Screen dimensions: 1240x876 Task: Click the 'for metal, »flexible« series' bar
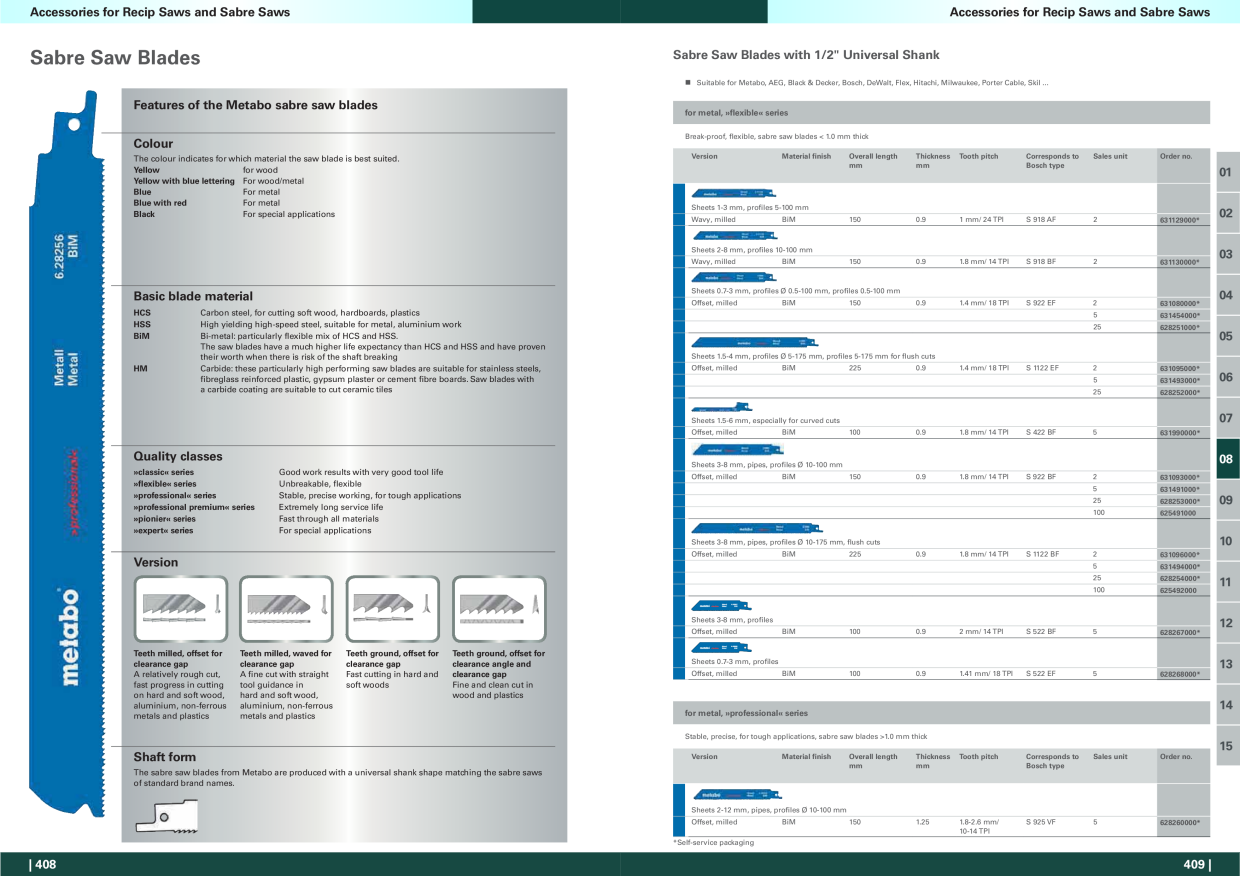pos(941,113)
